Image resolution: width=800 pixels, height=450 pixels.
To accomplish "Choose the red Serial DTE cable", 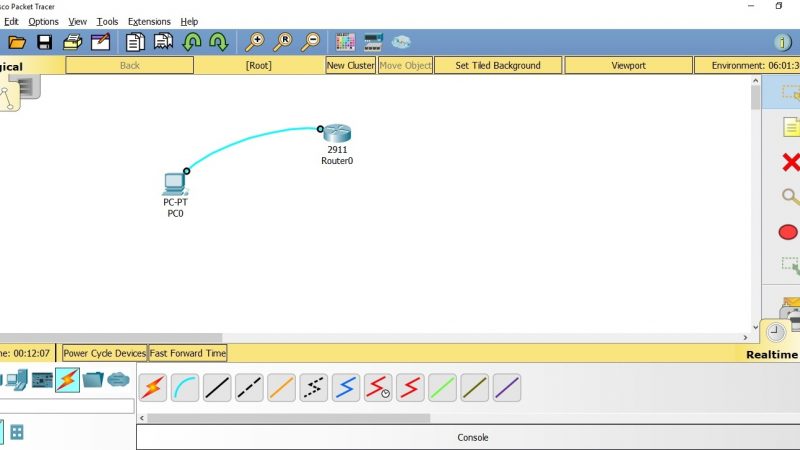I will [410, 388].
